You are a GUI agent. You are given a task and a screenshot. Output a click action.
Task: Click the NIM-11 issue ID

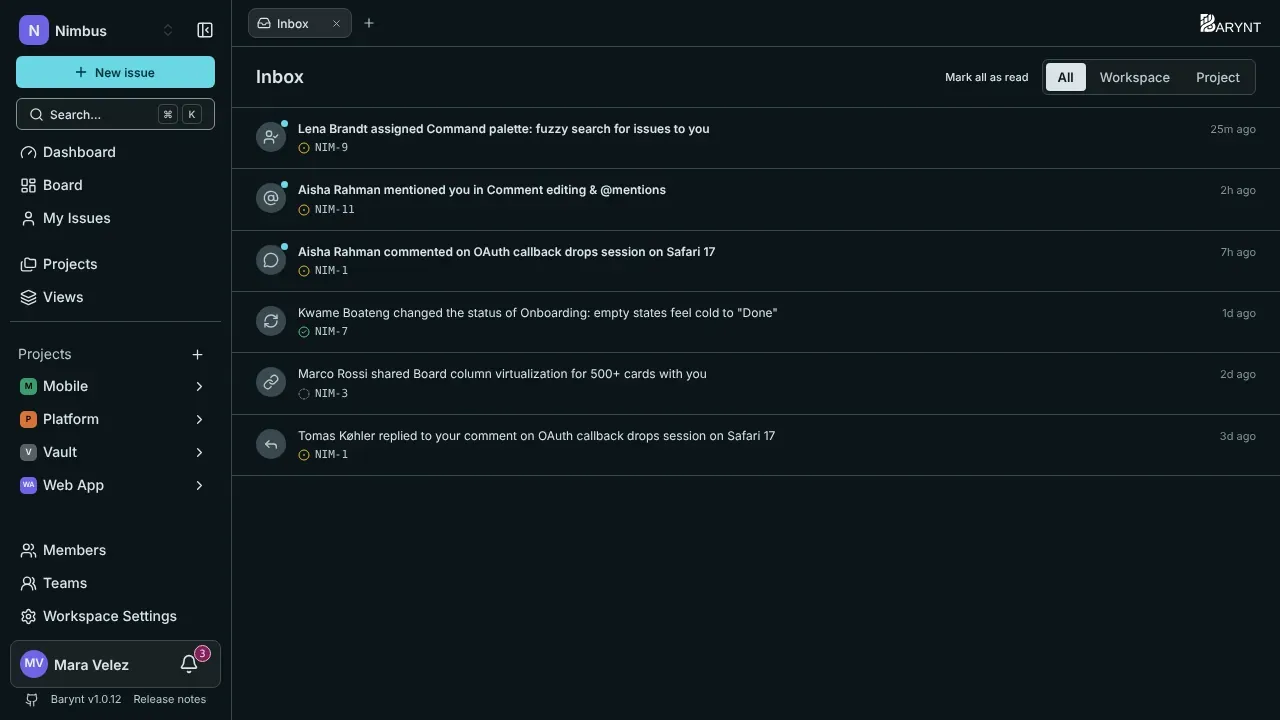(334, 209)
